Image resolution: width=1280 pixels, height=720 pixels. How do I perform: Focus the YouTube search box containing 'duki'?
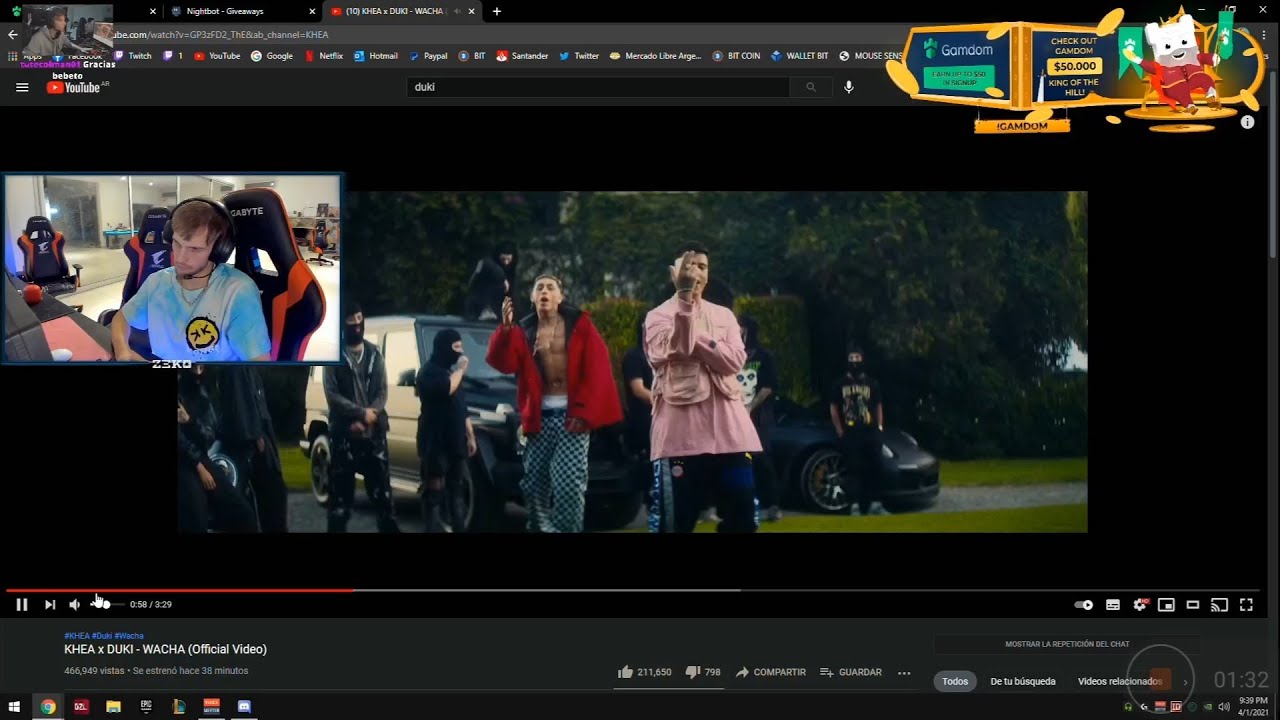pos(598,87)
